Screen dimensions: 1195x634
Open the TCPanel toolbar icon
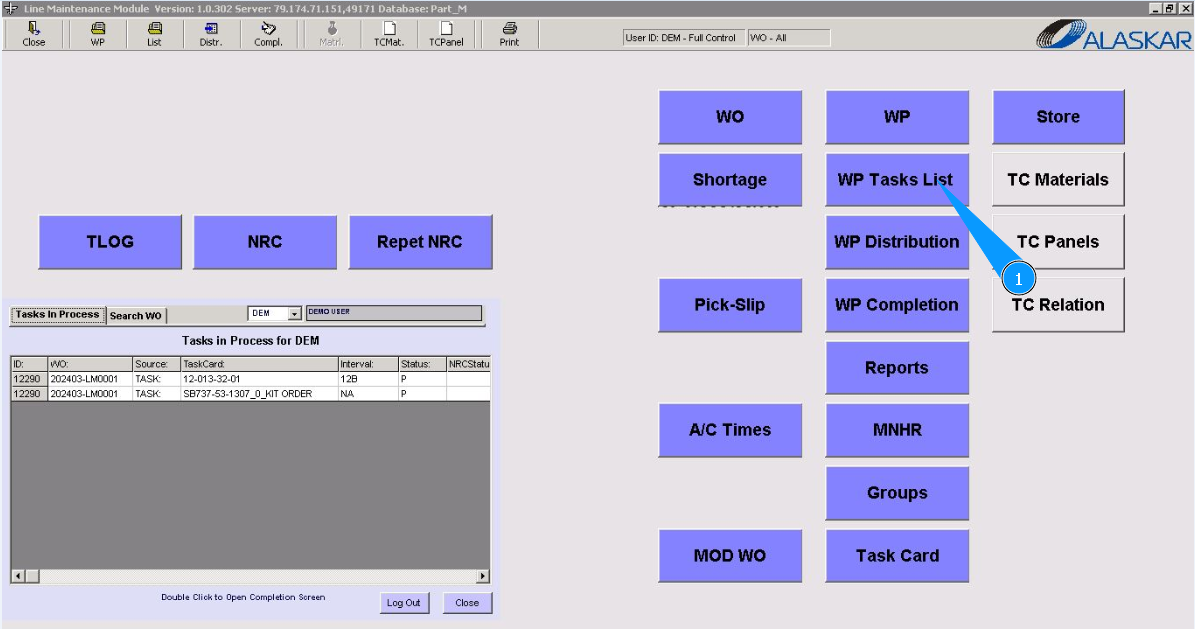446,34
